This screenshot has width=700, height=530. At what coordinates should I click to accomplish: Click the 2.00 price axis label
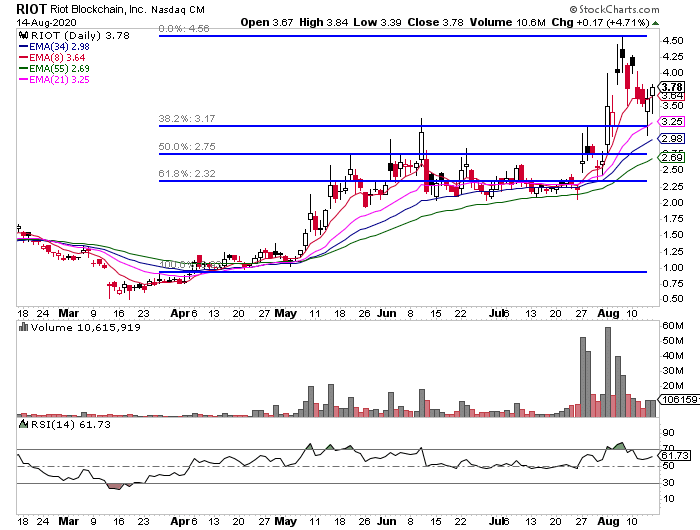pos(672,203)
